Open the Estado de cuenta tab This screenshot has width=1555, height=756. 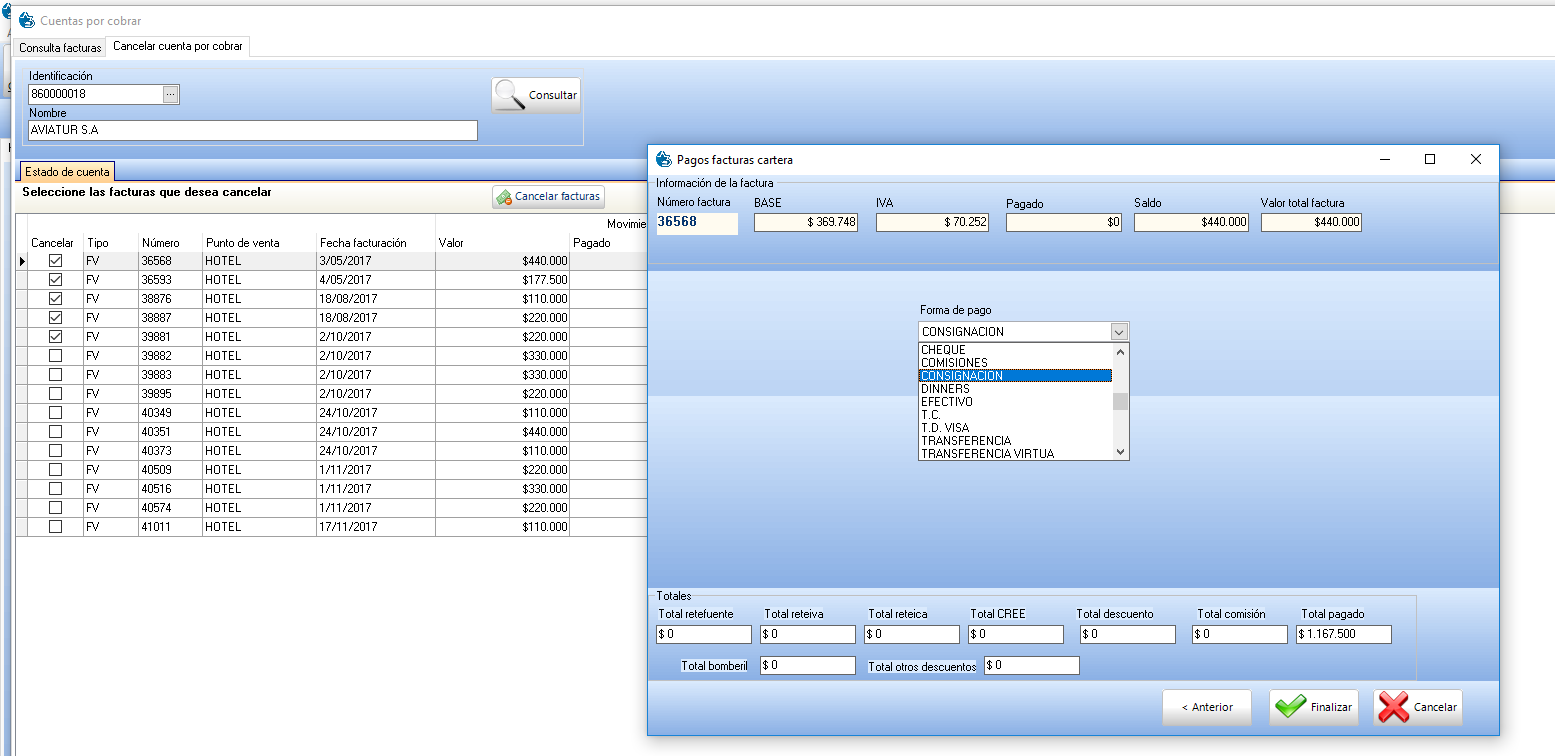click(67, 172)
